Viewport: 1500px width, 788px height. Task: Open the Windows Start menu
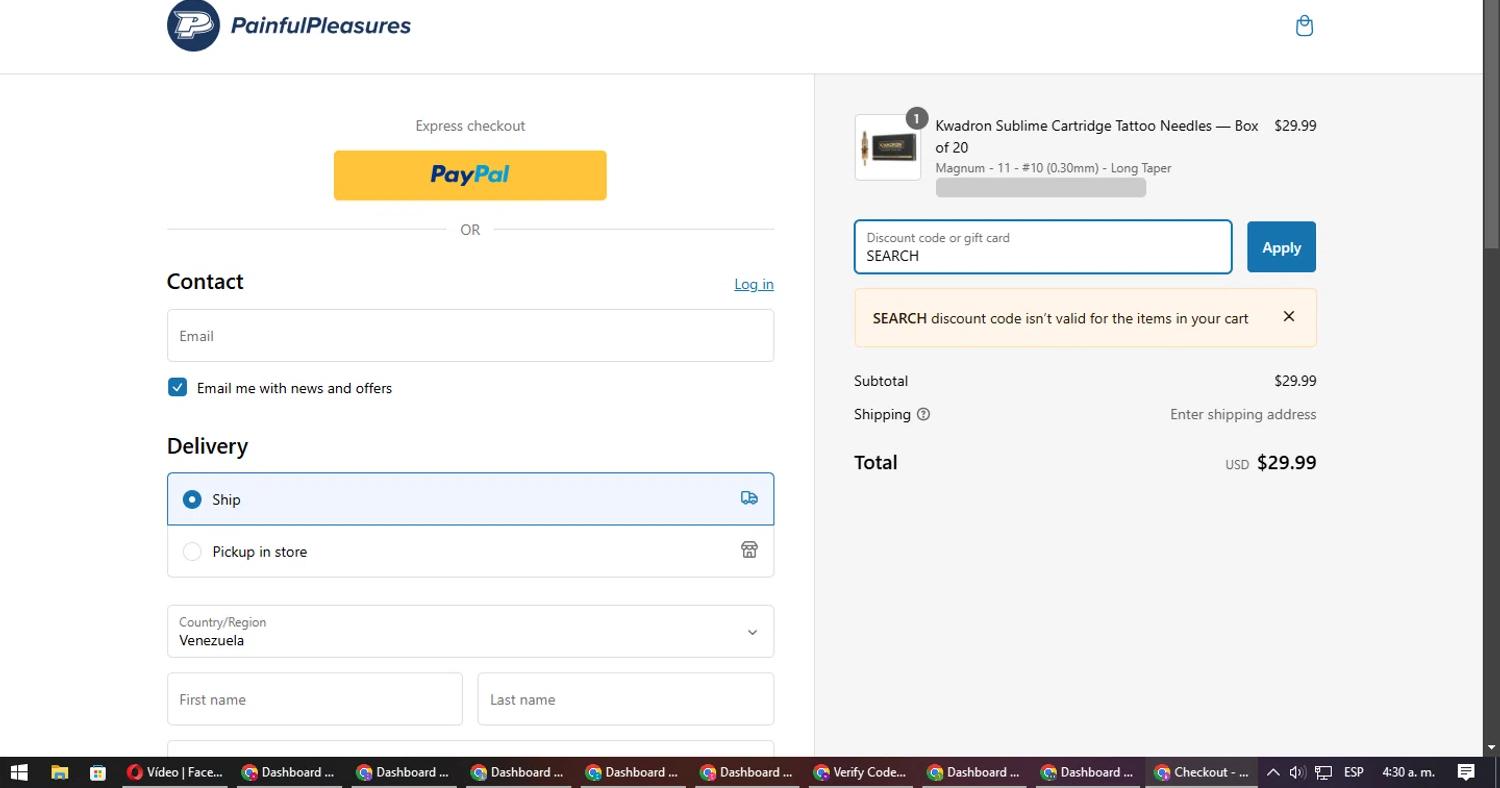pos(18,772)
